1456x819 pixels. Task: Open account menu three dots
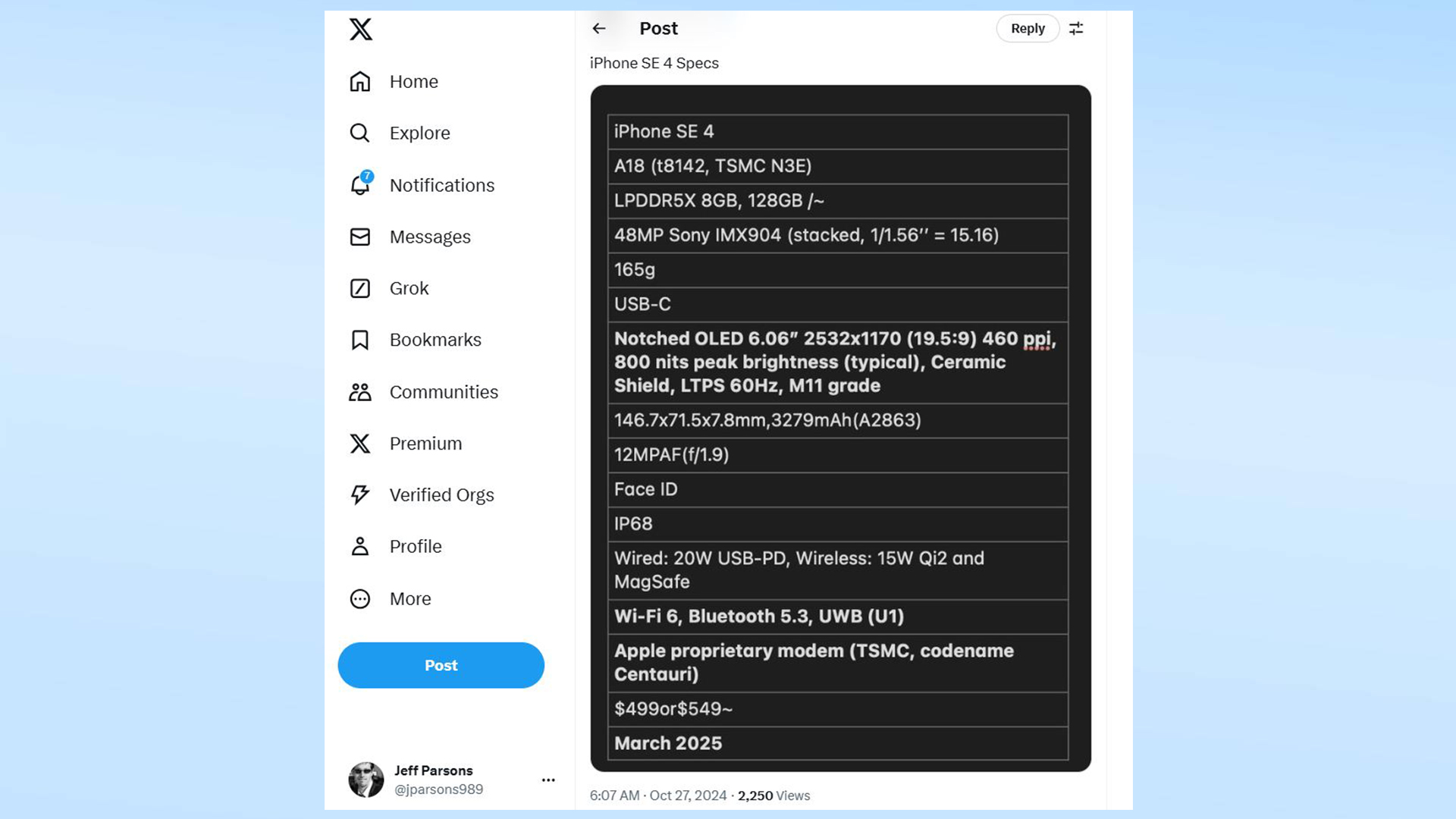548,780
